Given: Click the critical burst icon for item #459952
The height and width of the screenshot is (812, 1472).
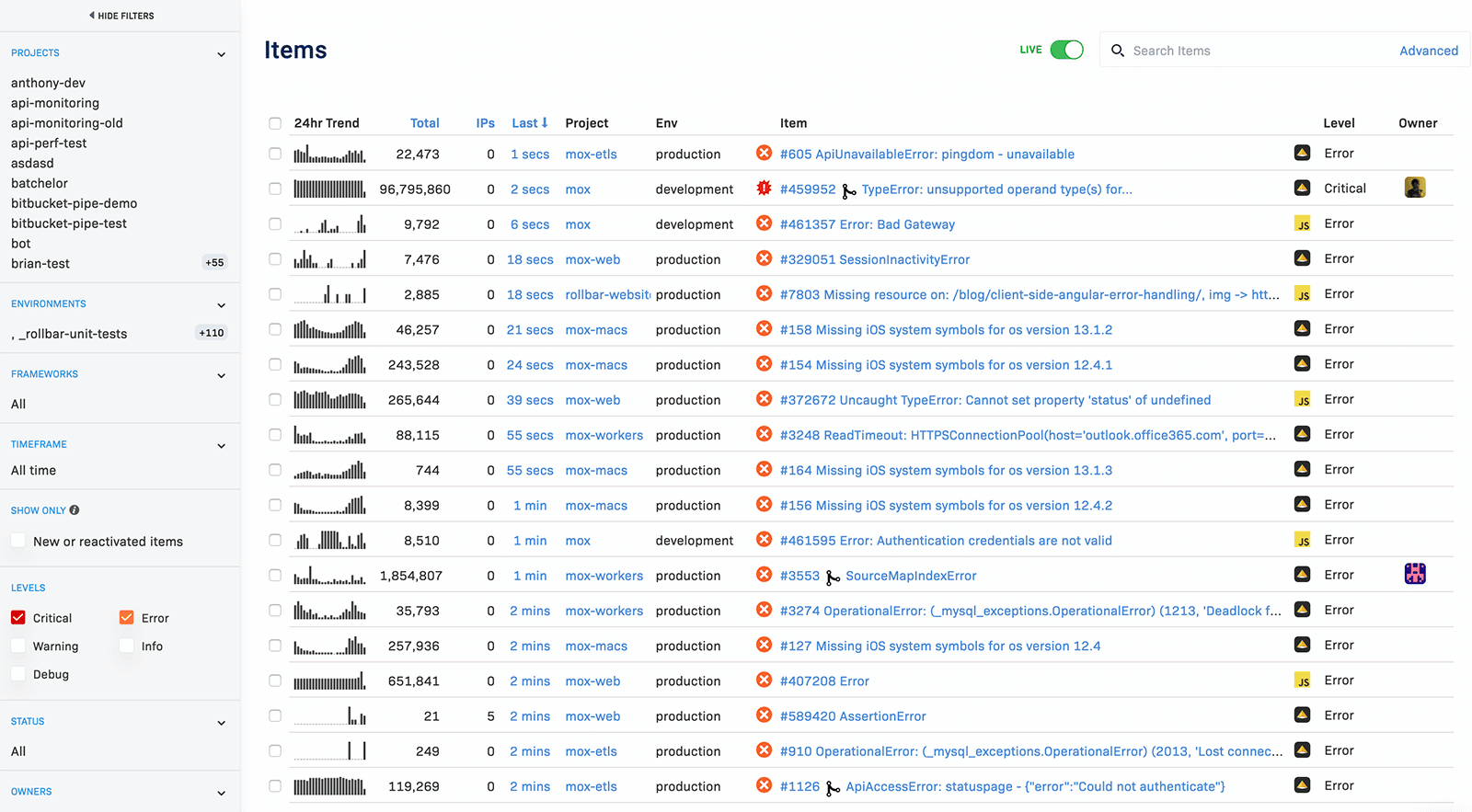Looking at the screenshot, I should pos(764,188).
